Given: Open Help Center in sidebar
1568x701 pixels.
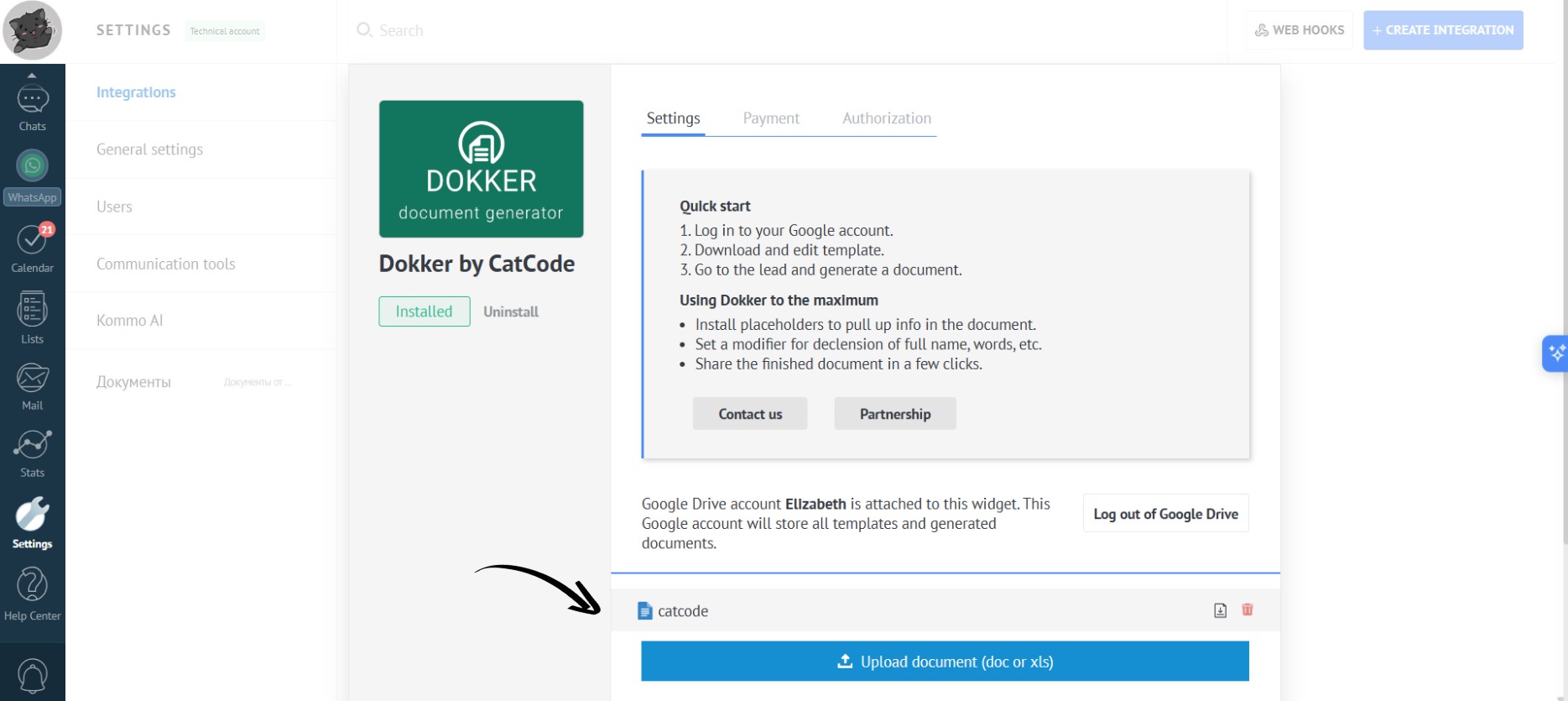Looking at the screenshot, I should pyautogui.click(x=32, y=594).
